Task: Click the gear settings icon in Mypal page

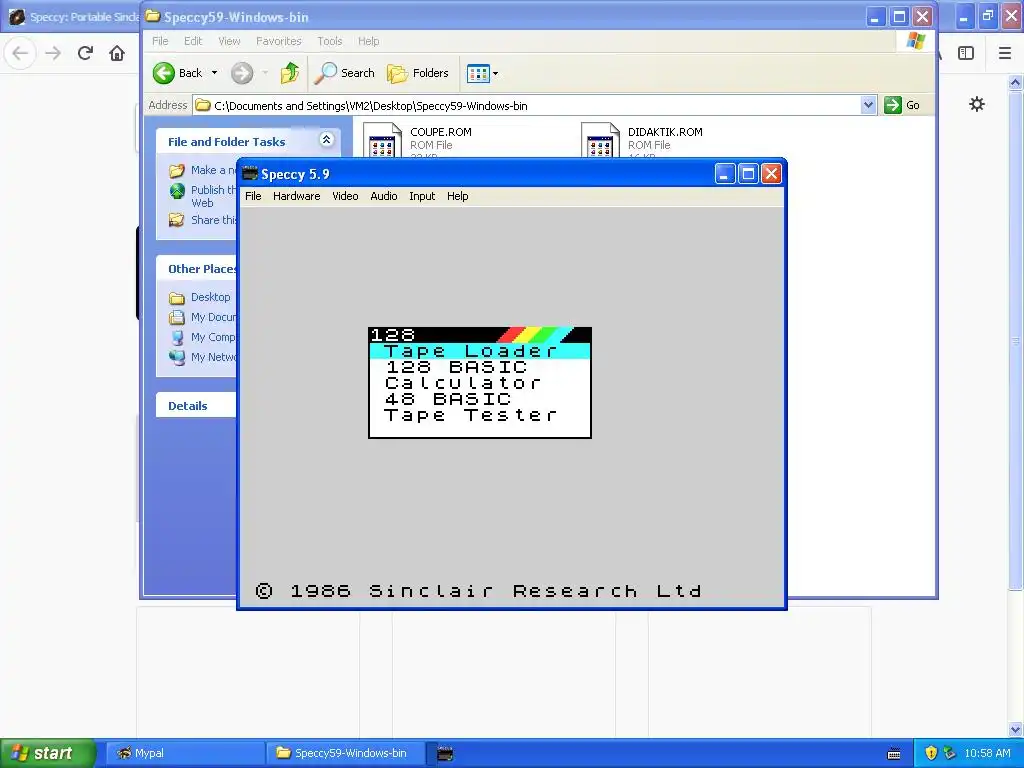Action: coord(977,104)
